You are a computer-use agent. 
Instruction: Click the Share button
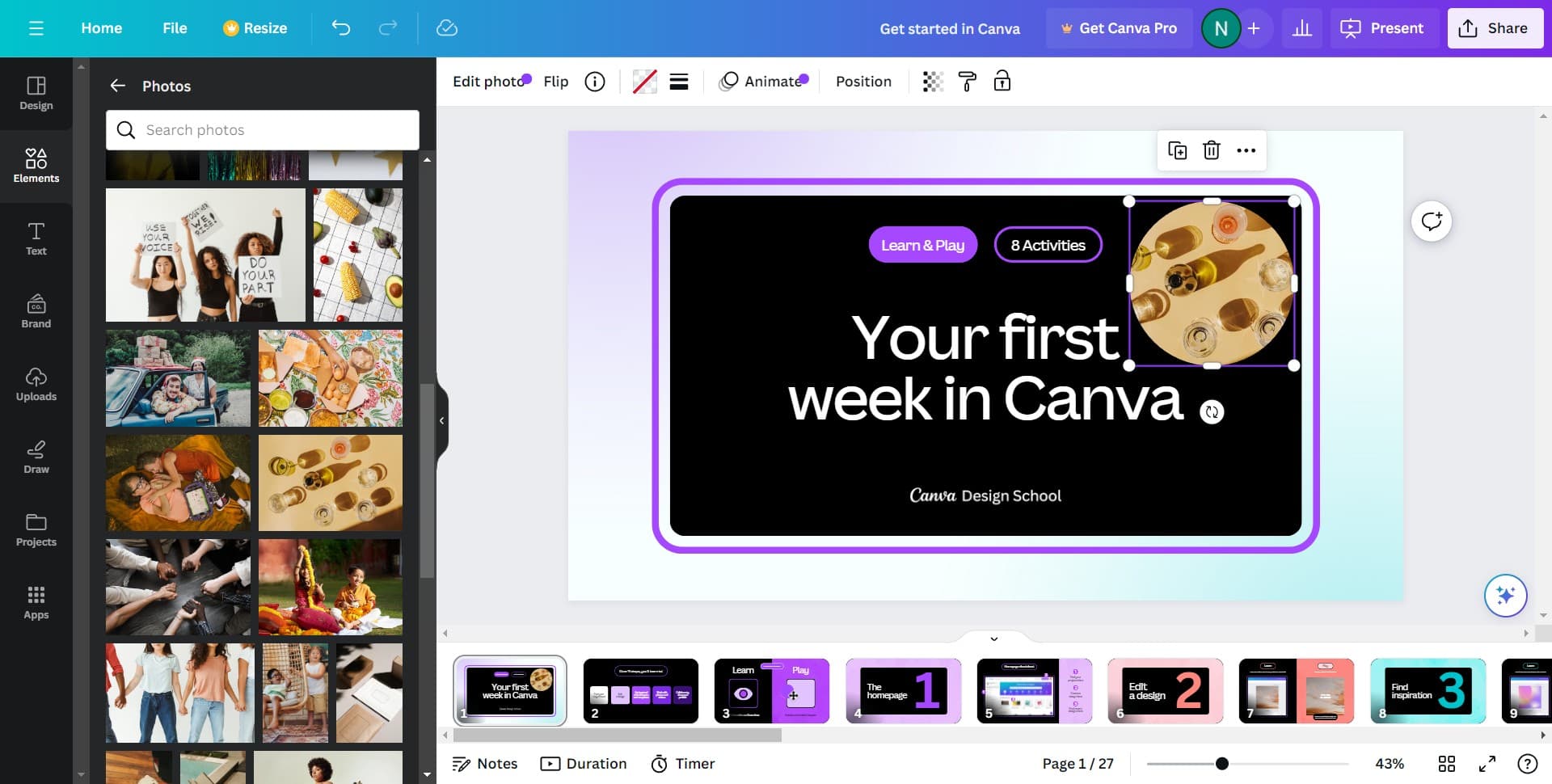1495,28
